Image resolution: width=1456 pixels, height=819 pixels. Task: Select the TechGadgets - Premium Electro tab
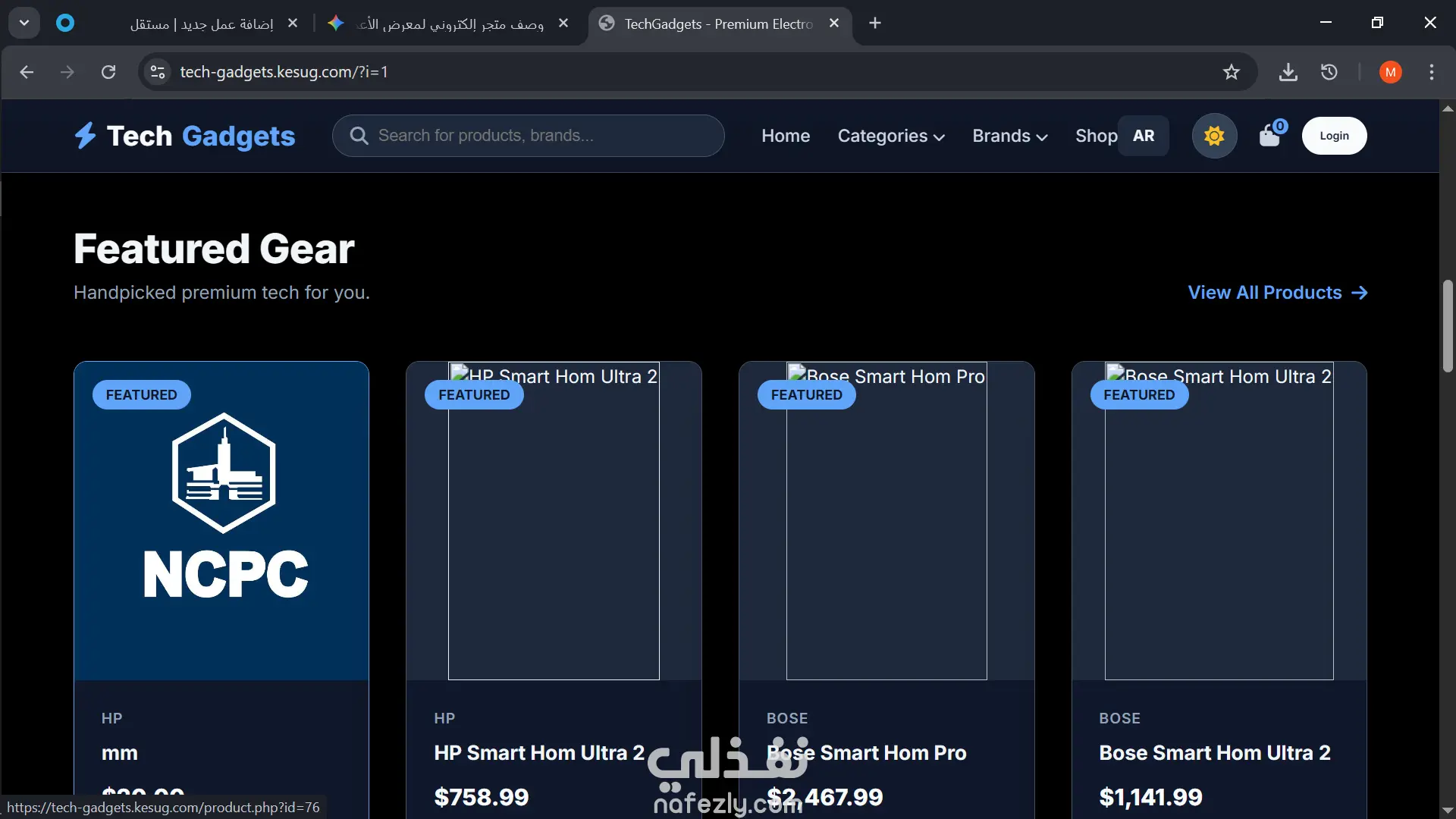[x=718, y=24]
